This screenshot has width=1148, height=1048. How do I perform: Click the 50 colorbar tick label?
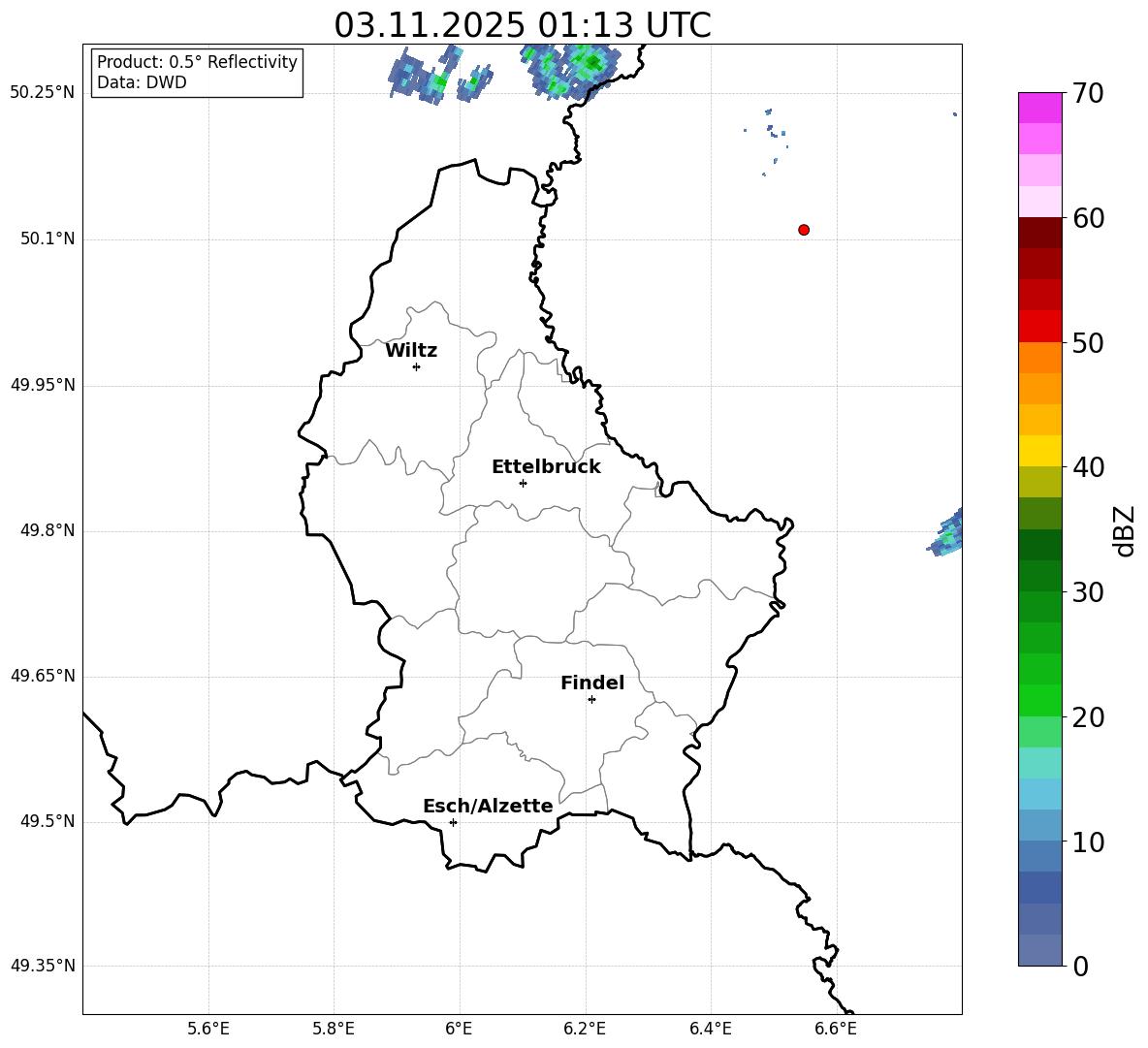point(1088,342)
